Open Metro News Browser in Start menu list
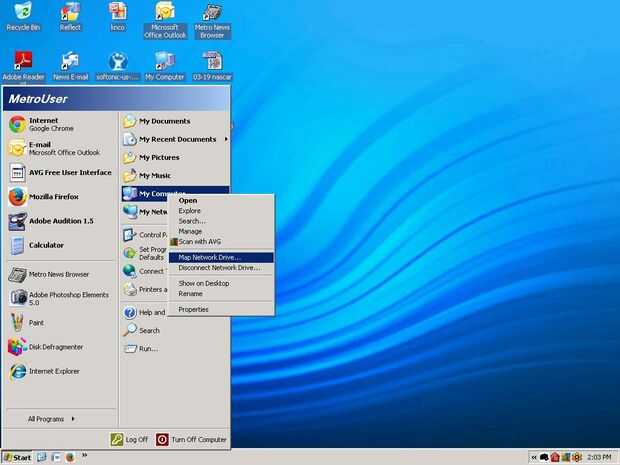This screenshot has width=620, height=465. (62, 274)
